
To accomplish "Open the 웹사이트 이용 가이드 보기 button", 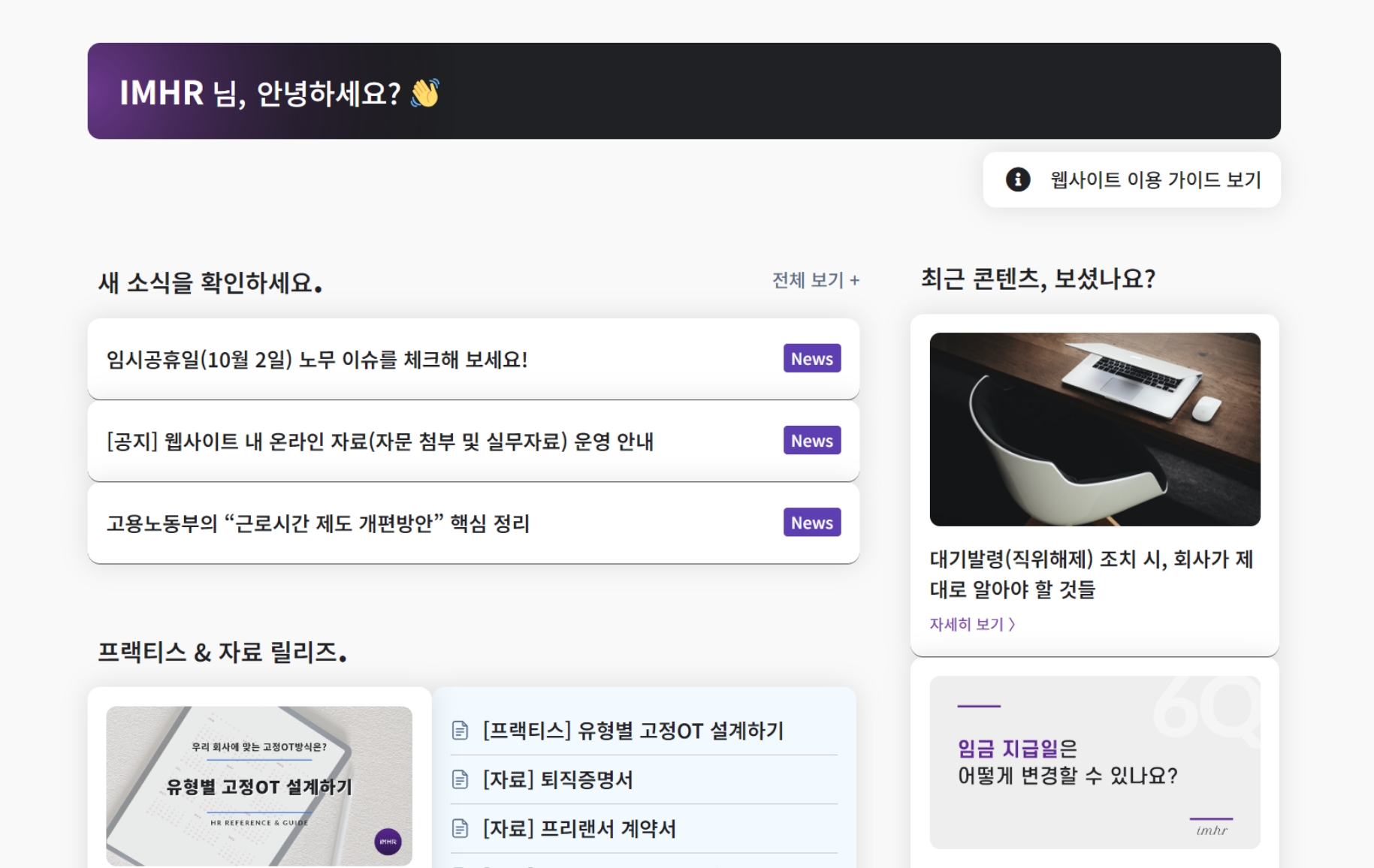I will point(1131,180).
